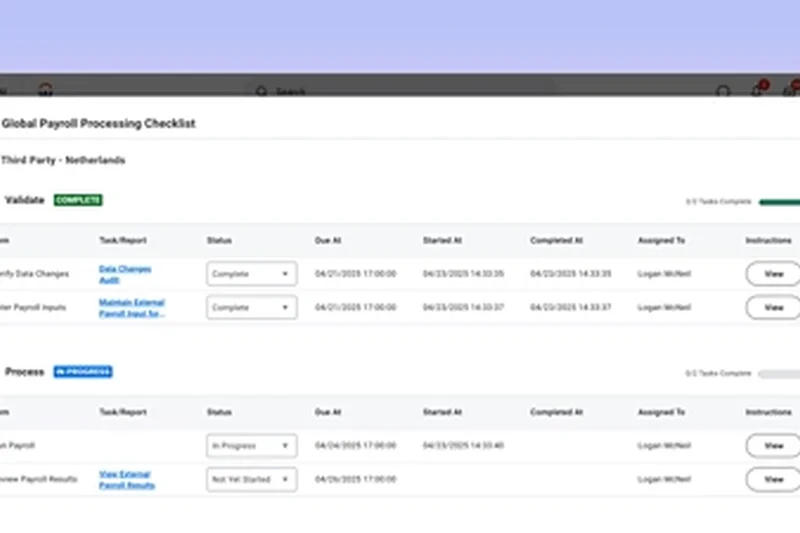Click View button for Verify Data Changes row
Viewport: 800px width, 533px height.
[x=773, y=274]
